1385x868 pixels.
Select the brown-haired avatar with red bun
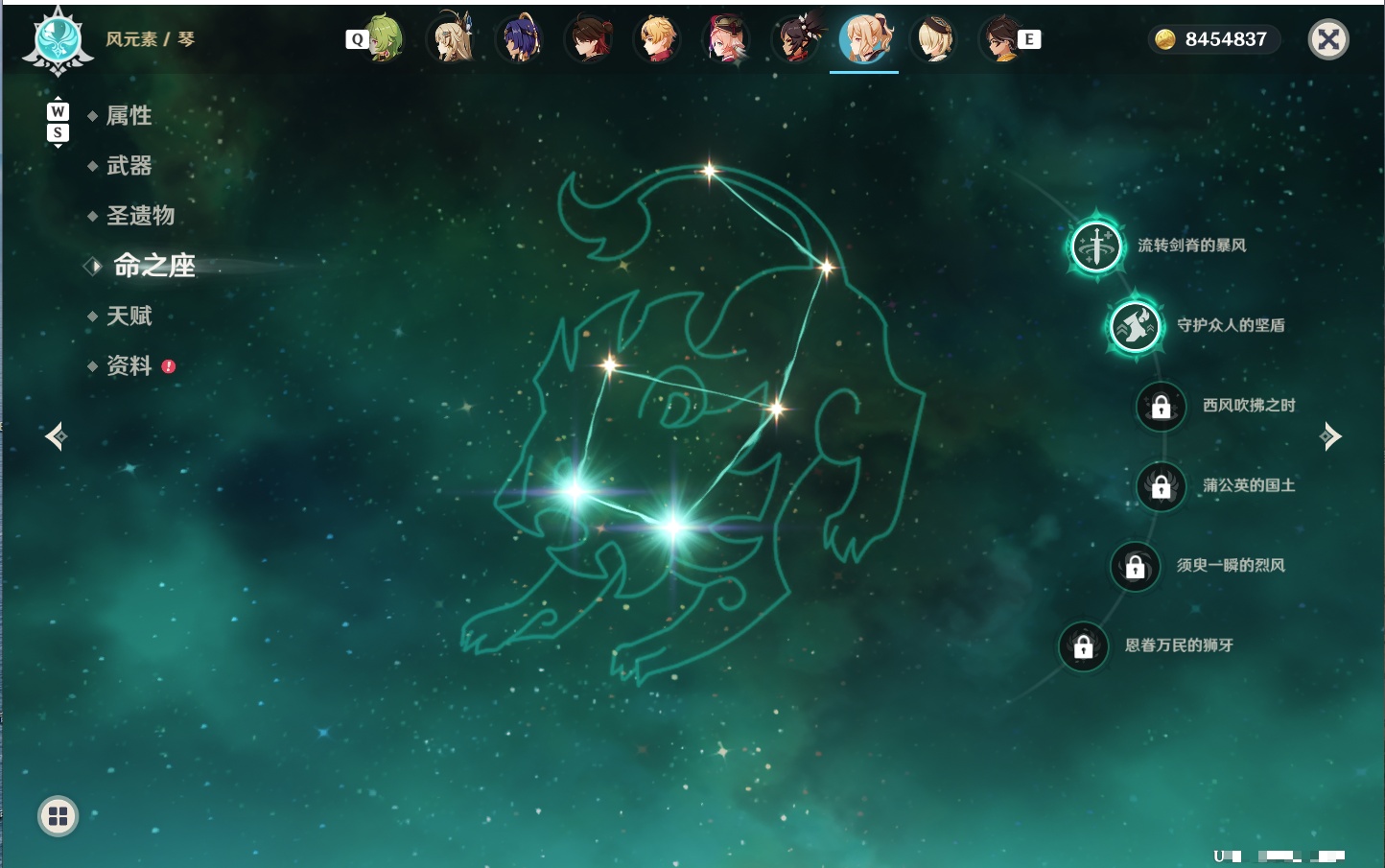(589, 38)
